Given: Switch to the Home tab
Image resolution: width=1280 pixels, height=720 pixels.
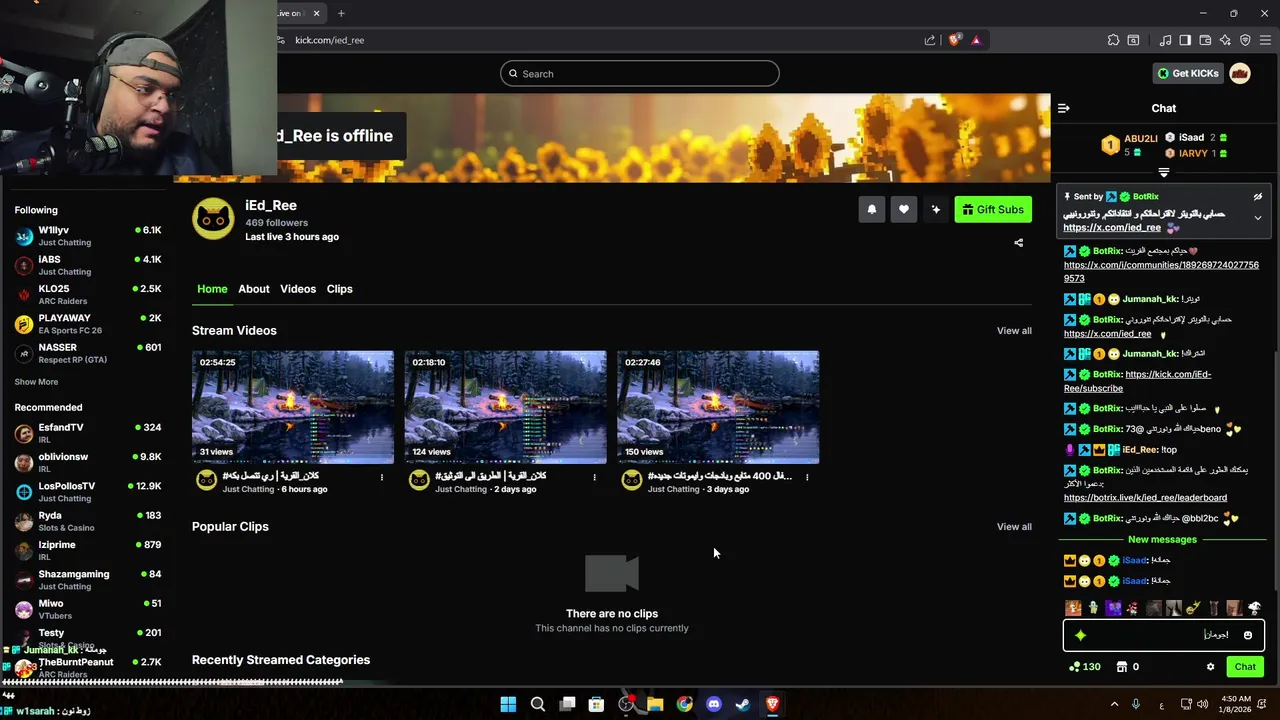Looking at the screenshot, I should coord(212,289).
